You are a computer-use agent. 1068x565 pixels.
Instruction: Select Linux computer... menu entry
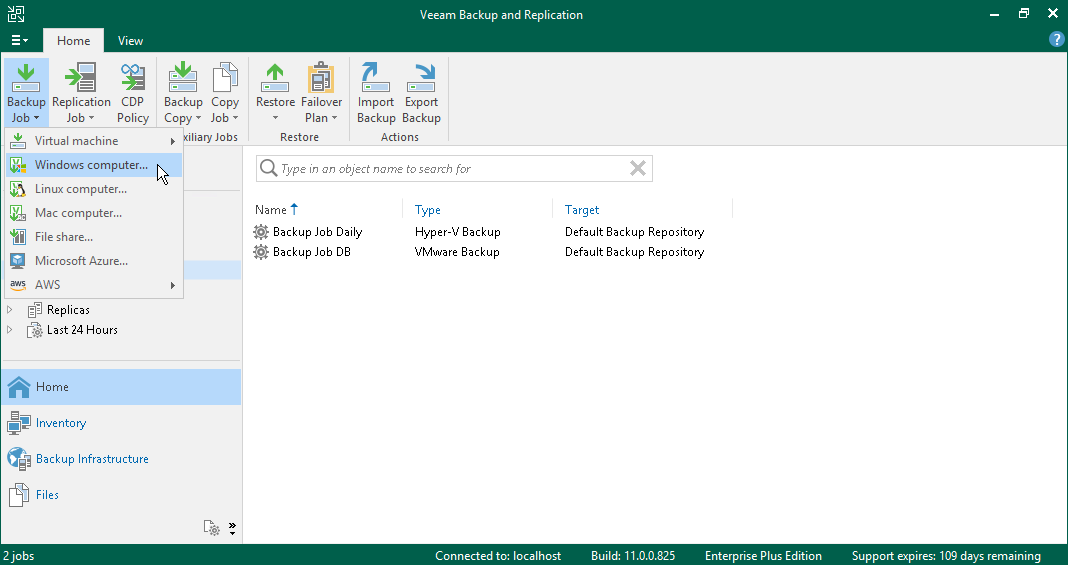[x=93, y=189]
